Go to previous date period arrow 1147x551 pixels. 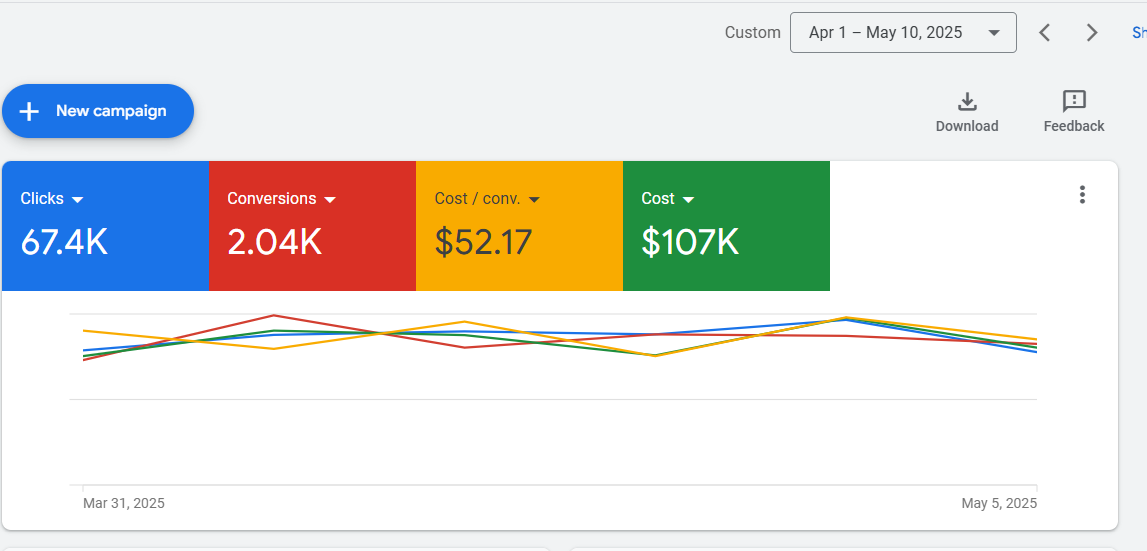[x=1045, y=33]
